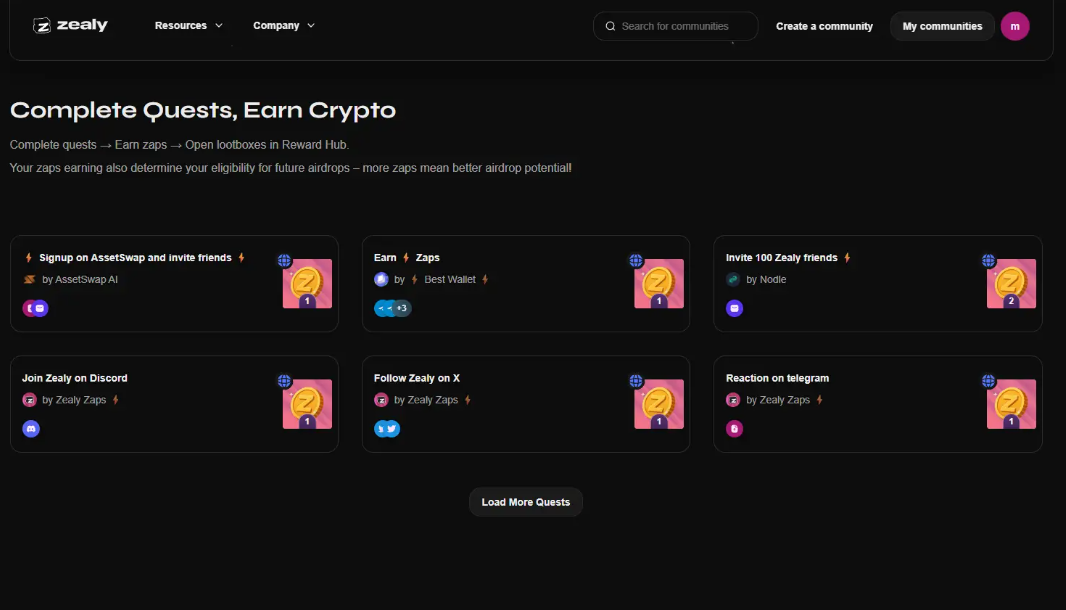This screenshot has height=610, width=1066.
Task: Click 'by AssetSwap AI' author text
Action: (80, 279)
